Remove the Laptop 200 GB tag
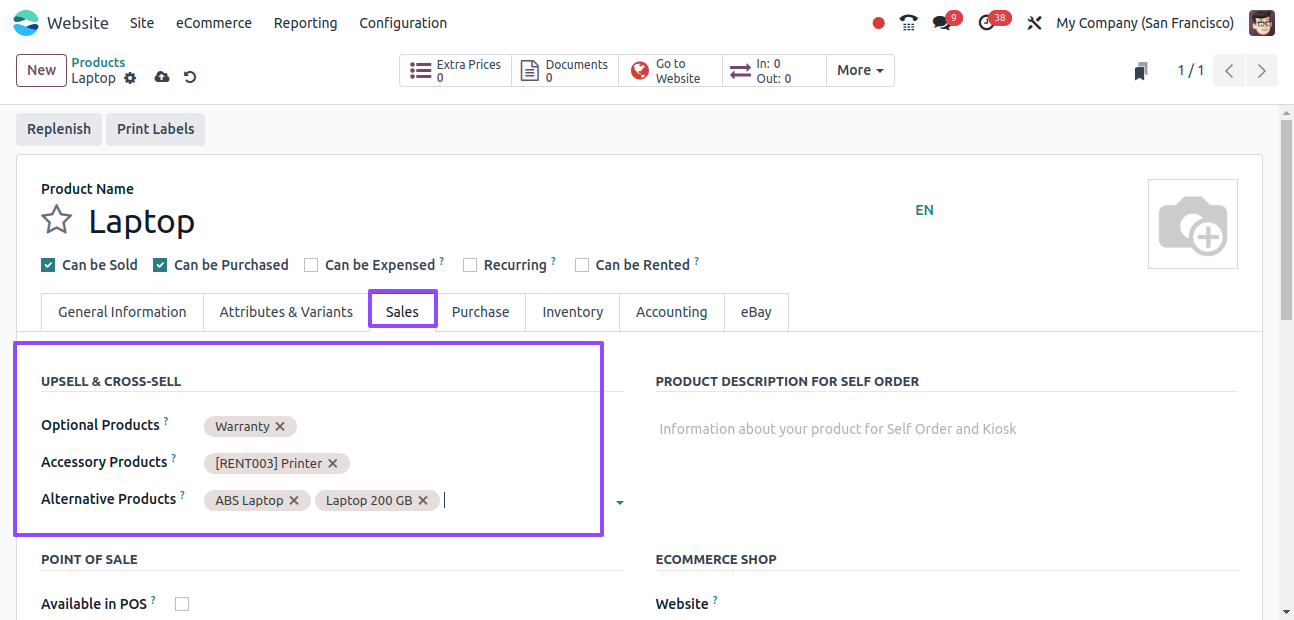This screenshot has width=1294, height=620. pyautogui.click(x=423, y=500)
